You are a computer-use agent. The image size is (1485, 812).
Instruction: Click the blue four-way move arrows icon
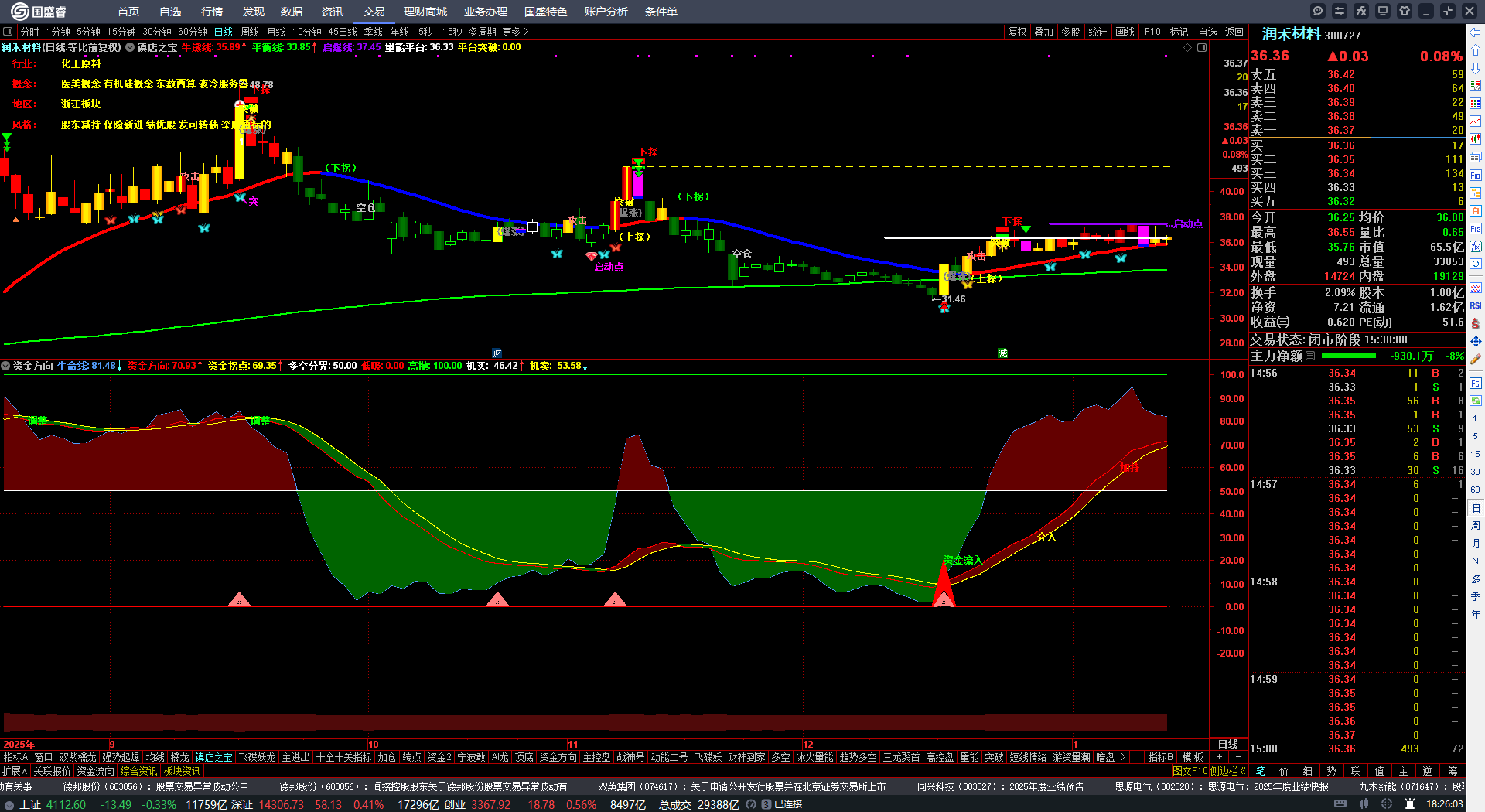pos(1476,341)
